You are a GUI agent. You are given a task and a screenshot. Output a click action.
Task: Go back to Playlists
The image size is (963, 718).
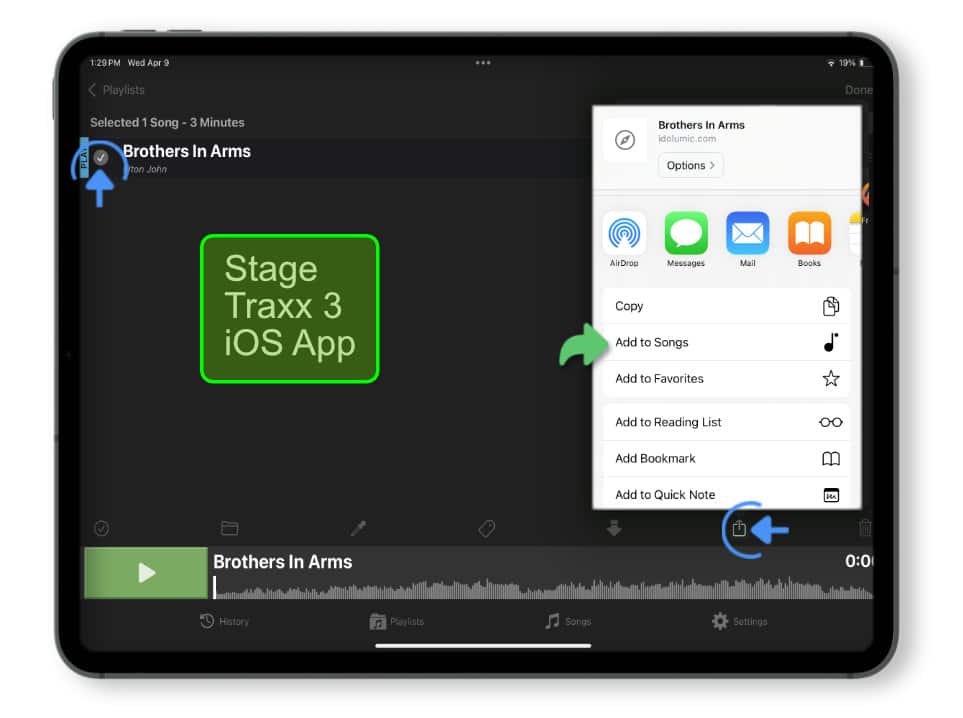(x=117, y=90)
